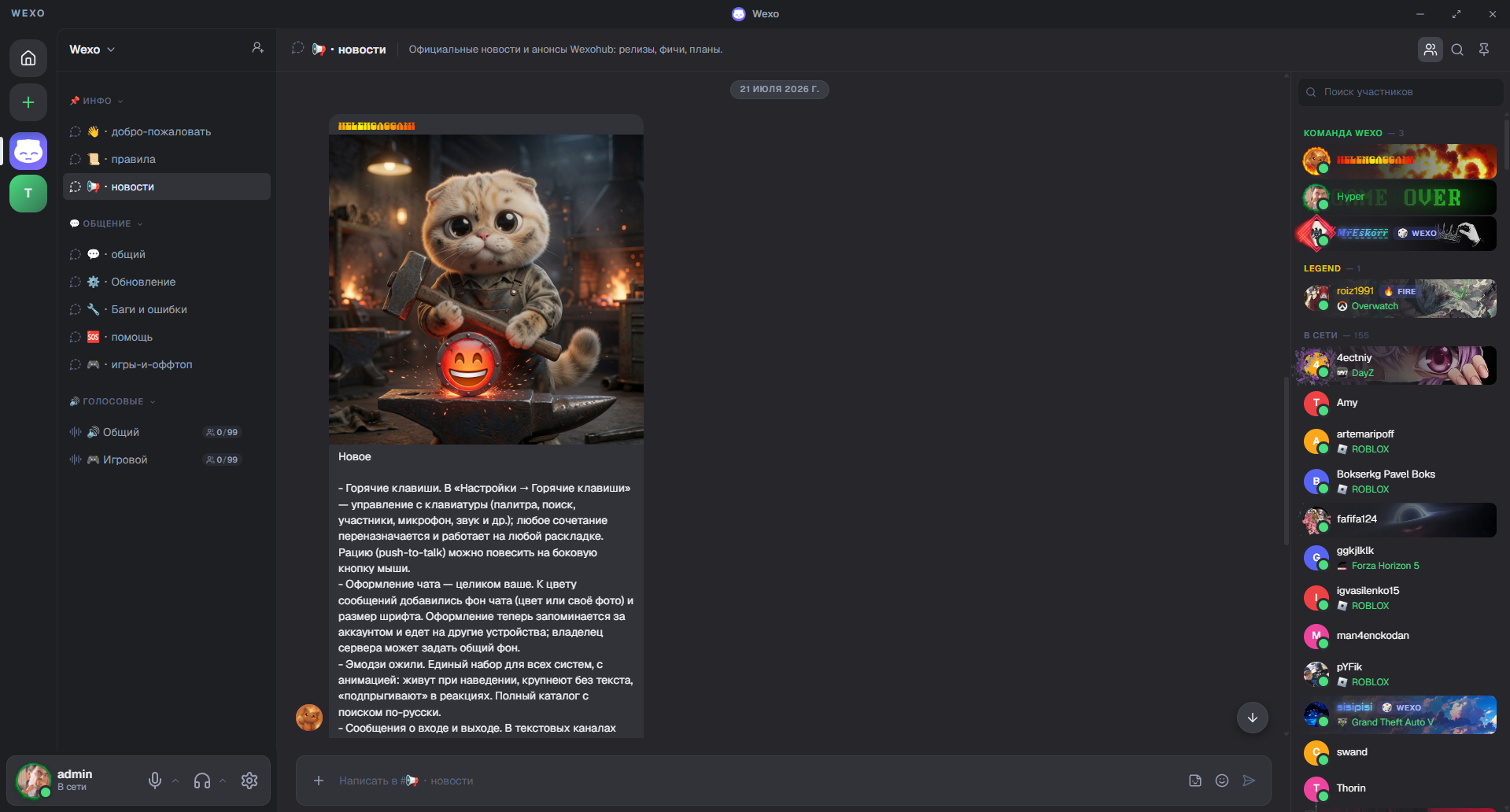Select member swand
Screen dimensions: 1510x812
pyautogui.click(x=1397, y=752)
